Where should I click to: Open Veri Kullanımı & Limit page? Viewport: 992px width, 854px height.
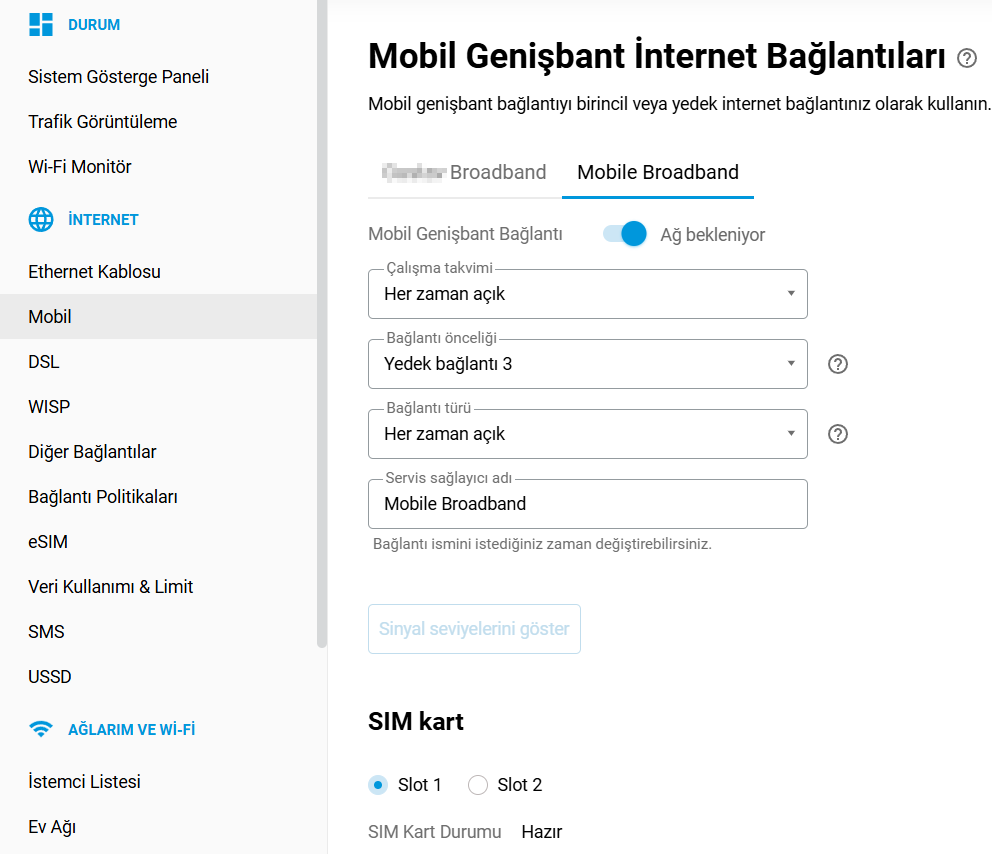110,587
